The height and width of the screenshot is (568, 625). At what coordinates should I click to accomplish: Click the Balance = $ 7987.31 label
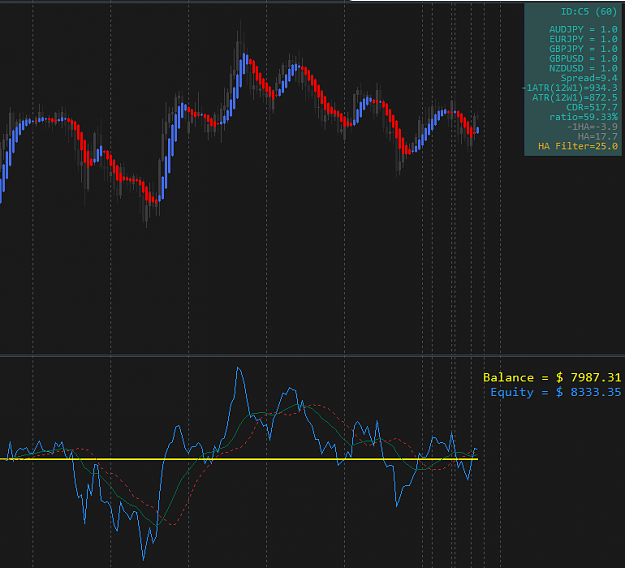552,377
